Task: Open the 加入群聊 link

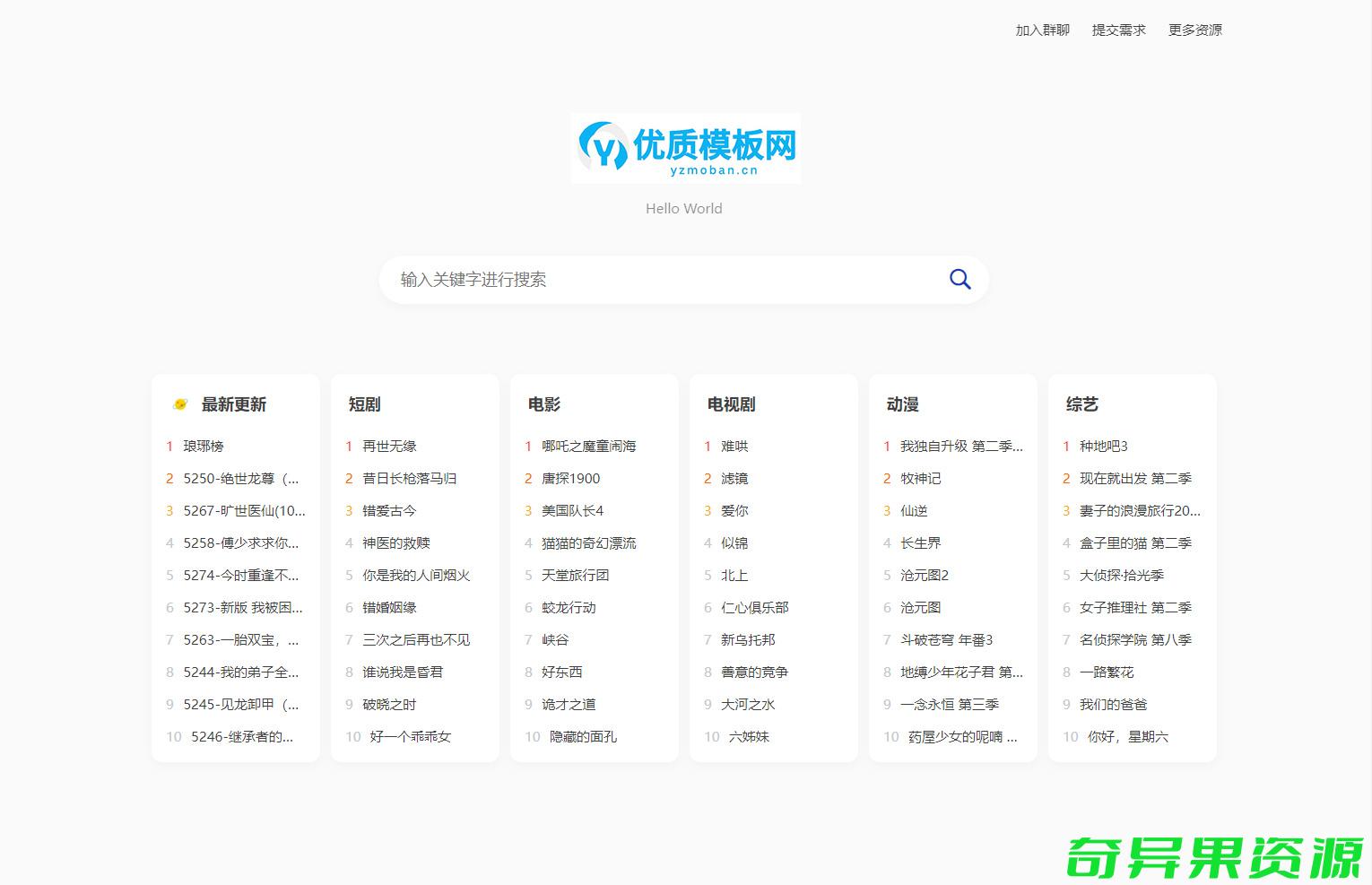Action: [x=1040, y=30]
